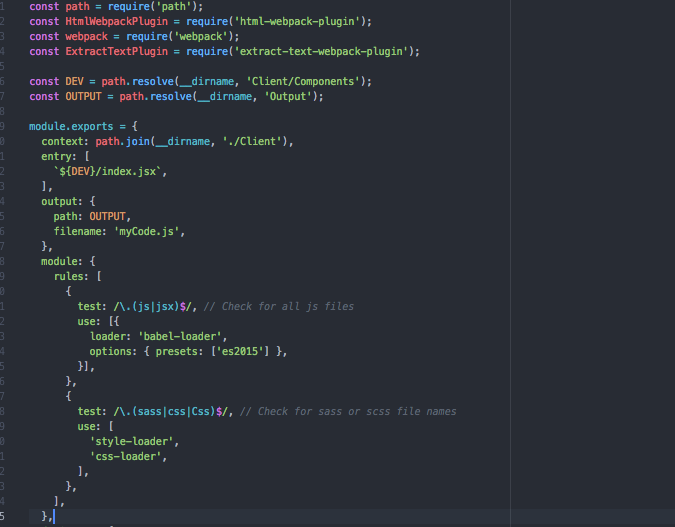Click the rules: property key

(71, 276)
